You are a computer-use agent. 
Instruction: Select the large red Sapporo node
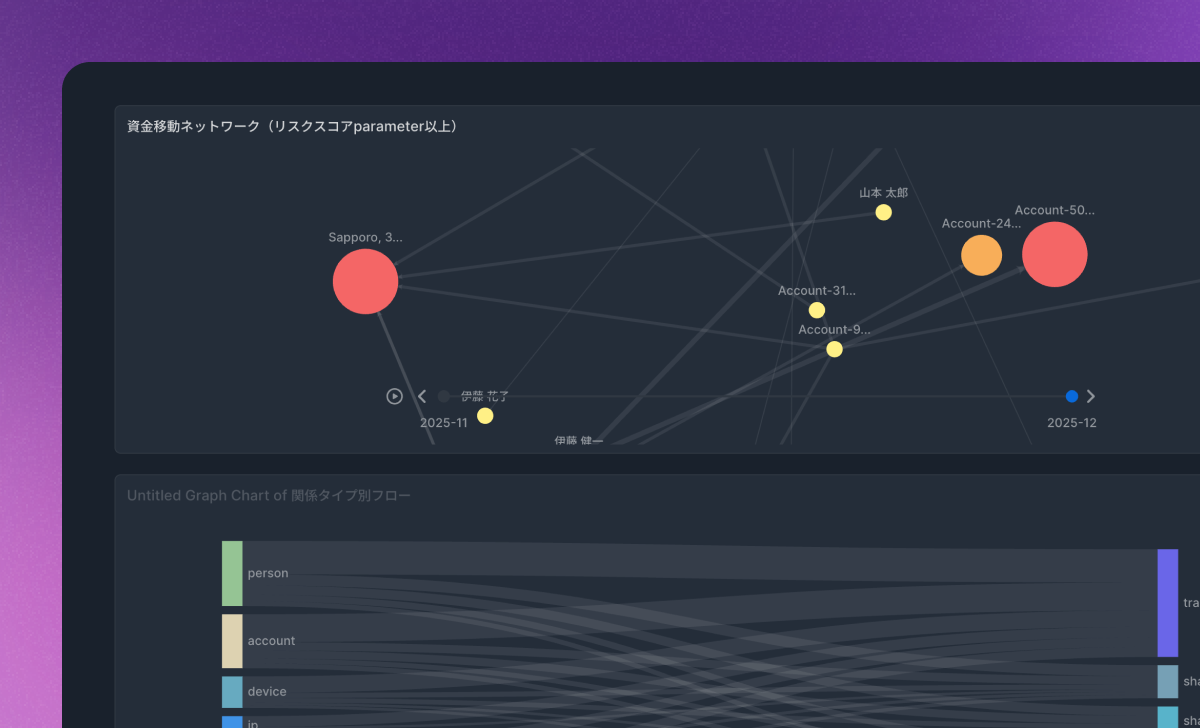[x=365, y=281]
